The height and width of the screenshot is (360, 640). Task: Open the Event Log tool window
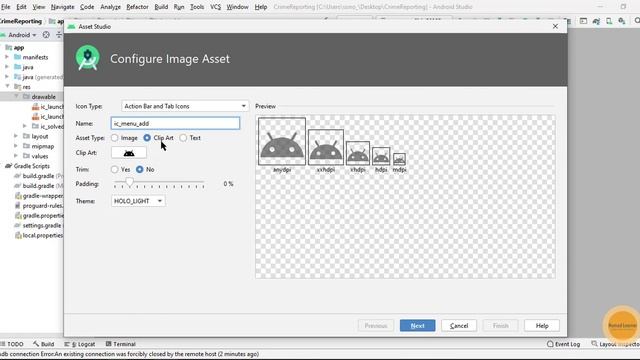pyautogui.click(x=563, y=344)
